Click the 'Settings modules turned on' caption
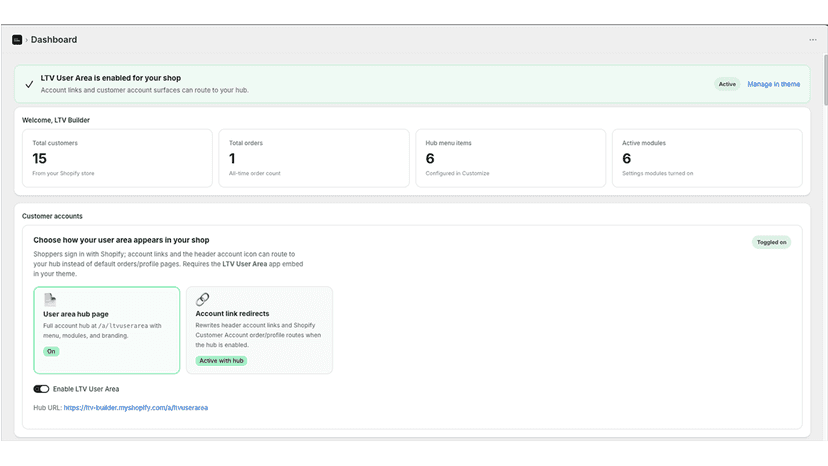The height and width of the screenshot is (466, 828). click(657, 173)
